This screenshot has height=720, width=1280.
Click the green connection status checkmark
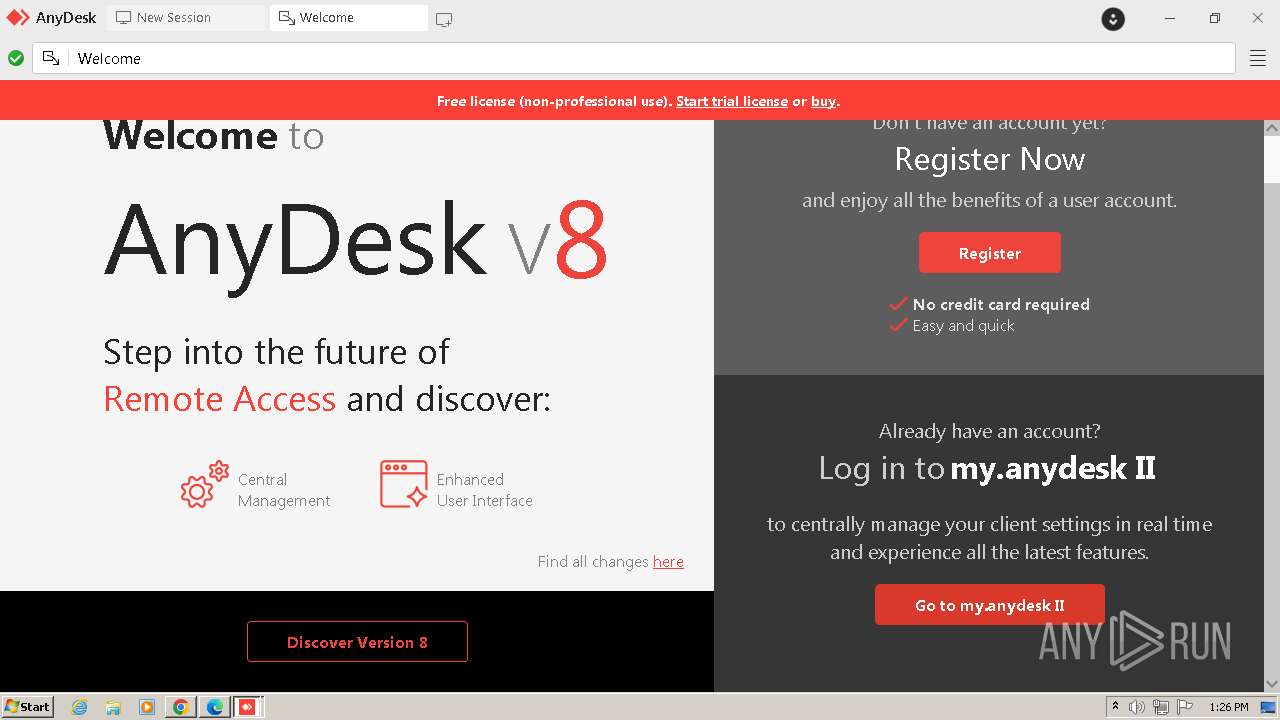(16, 58)
